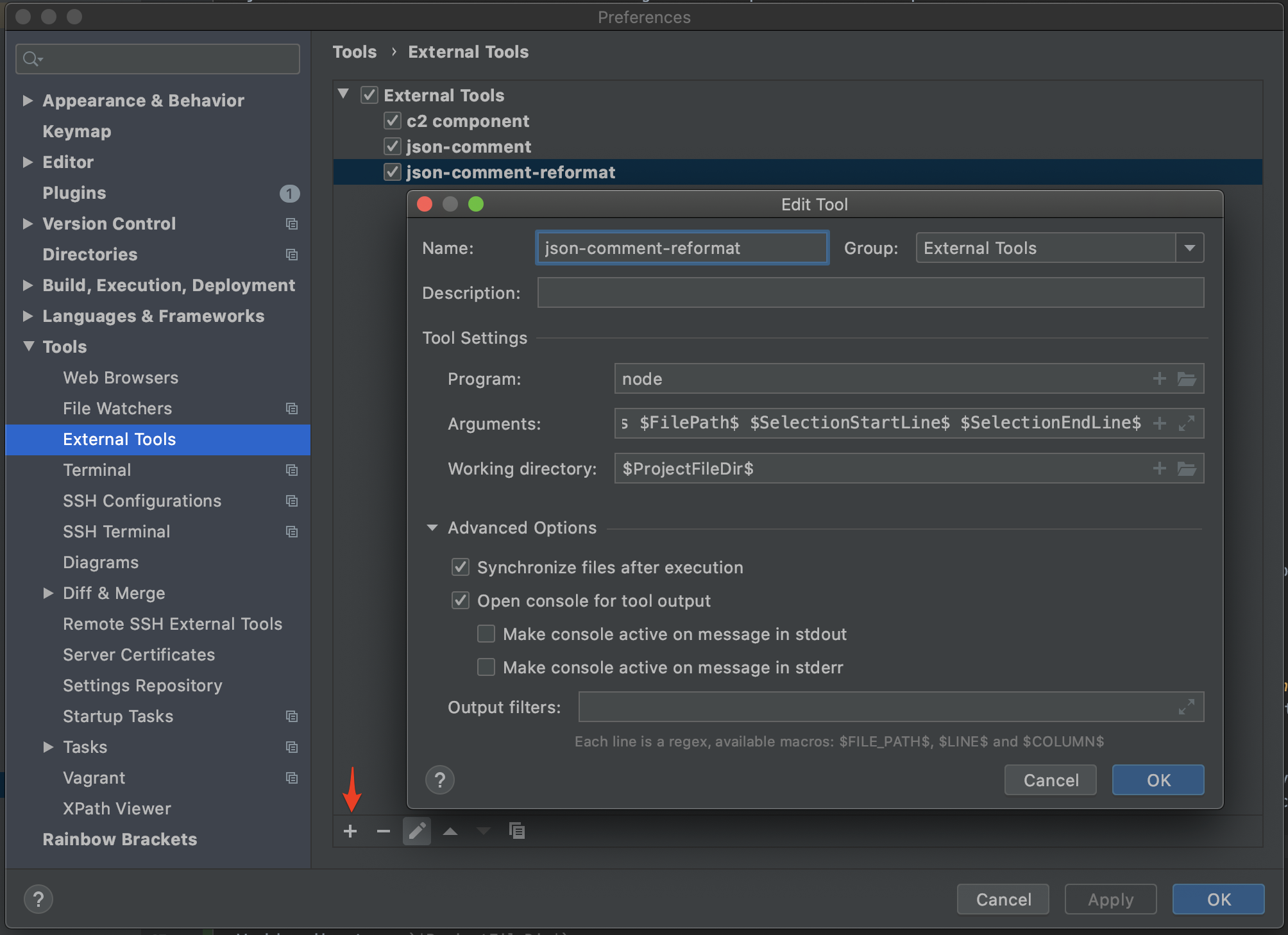
Task: Click the pencil edit tool icon
Action: (x=417, y=832)
